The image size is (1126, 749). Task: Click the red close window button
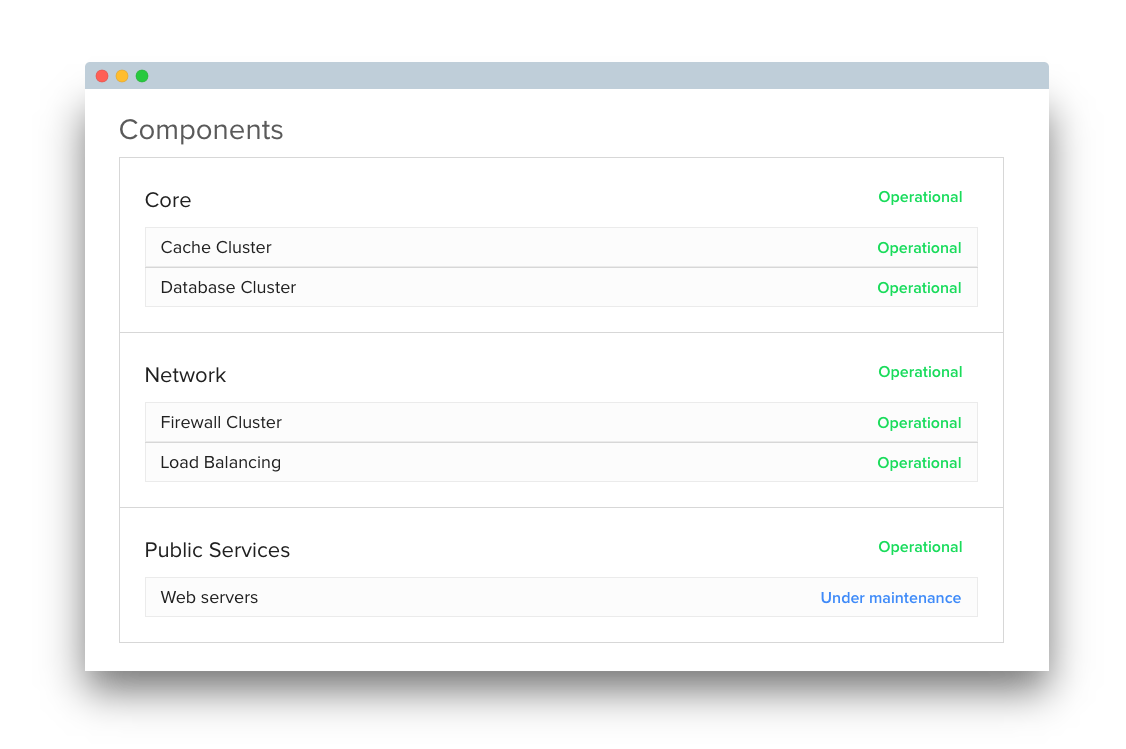pyautogui.click(x=102, y=76)
